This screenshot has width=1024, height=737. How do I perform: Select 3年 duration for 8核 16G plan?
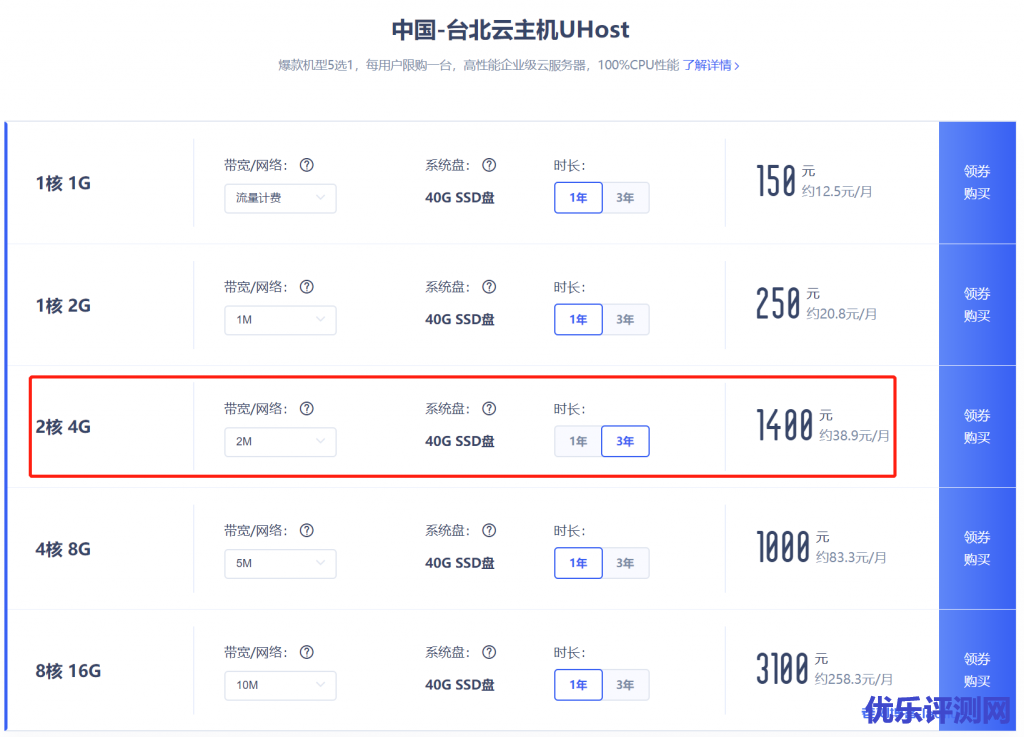click(x=625, y=685)
